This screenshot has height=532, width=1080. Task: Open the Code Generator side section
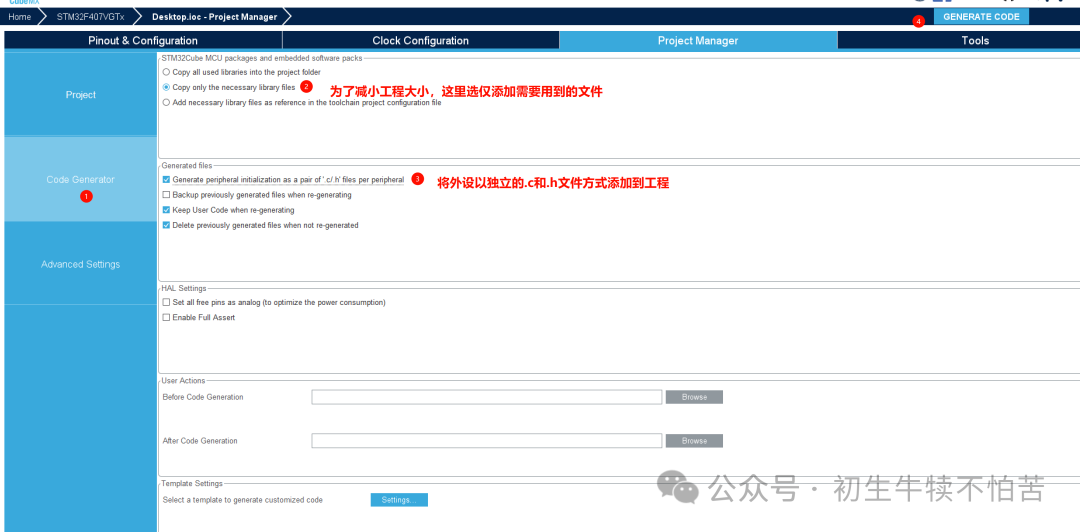(x=81, y=179)
